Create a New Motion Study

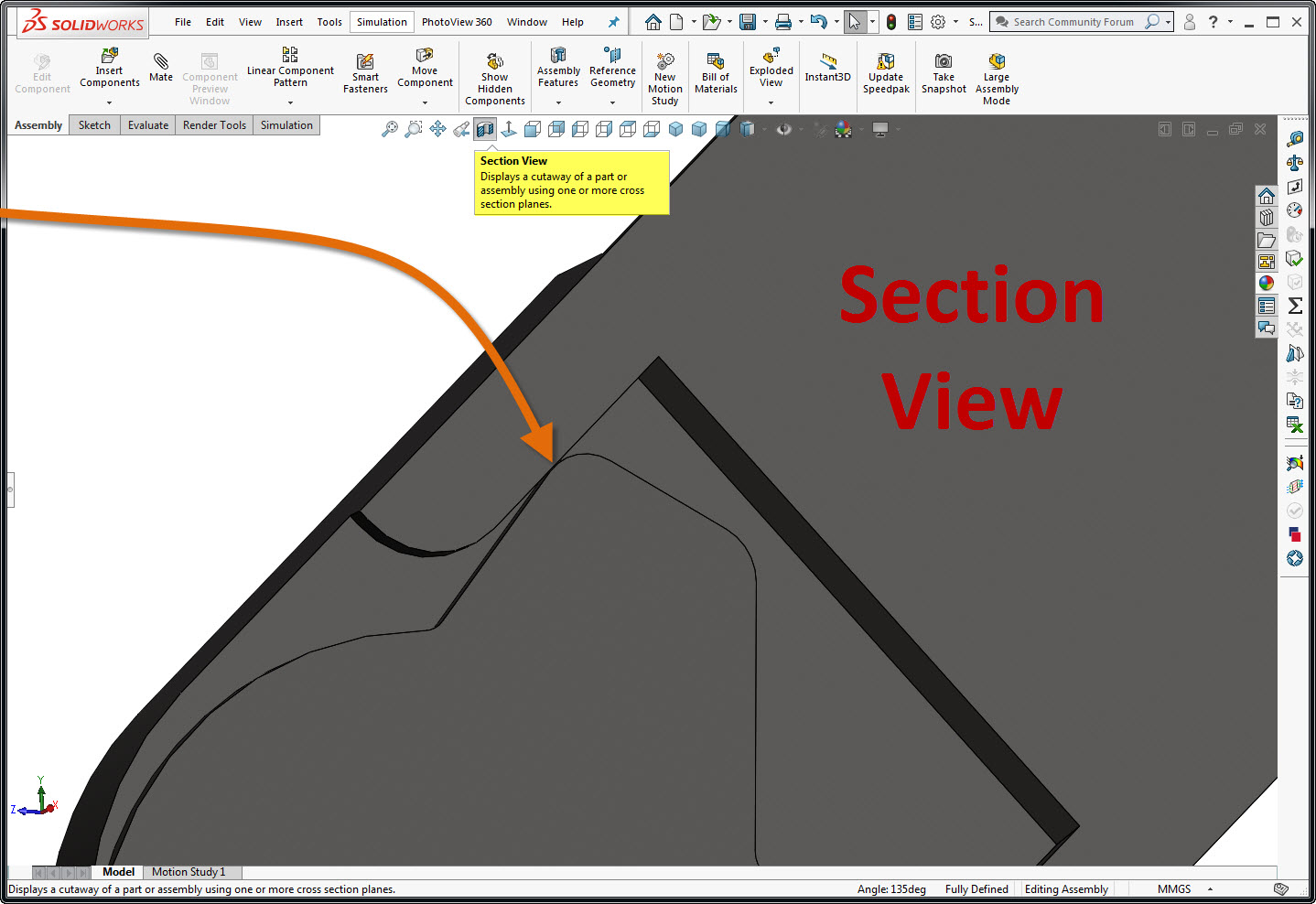coord(665,79)
